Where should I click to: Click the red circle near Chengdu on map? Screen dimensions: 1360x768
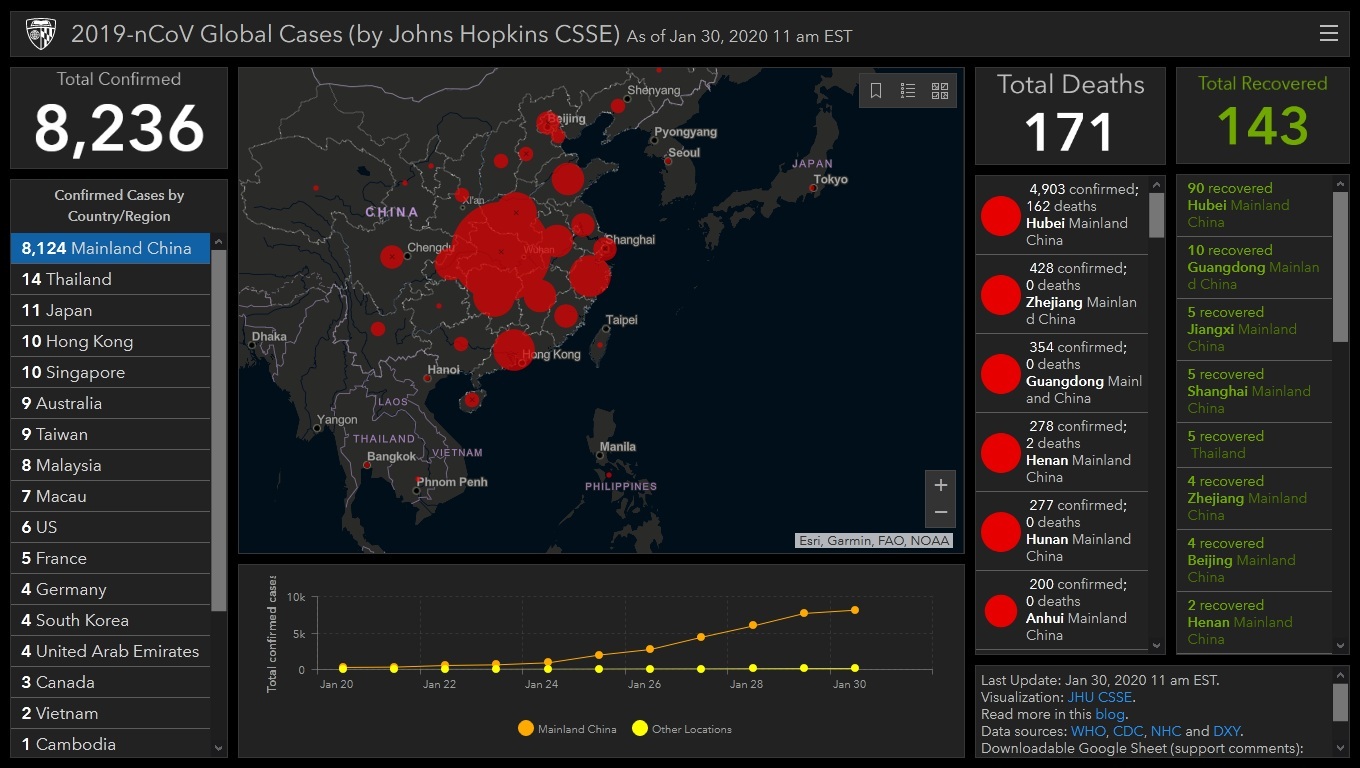click(x=391, y=256)
